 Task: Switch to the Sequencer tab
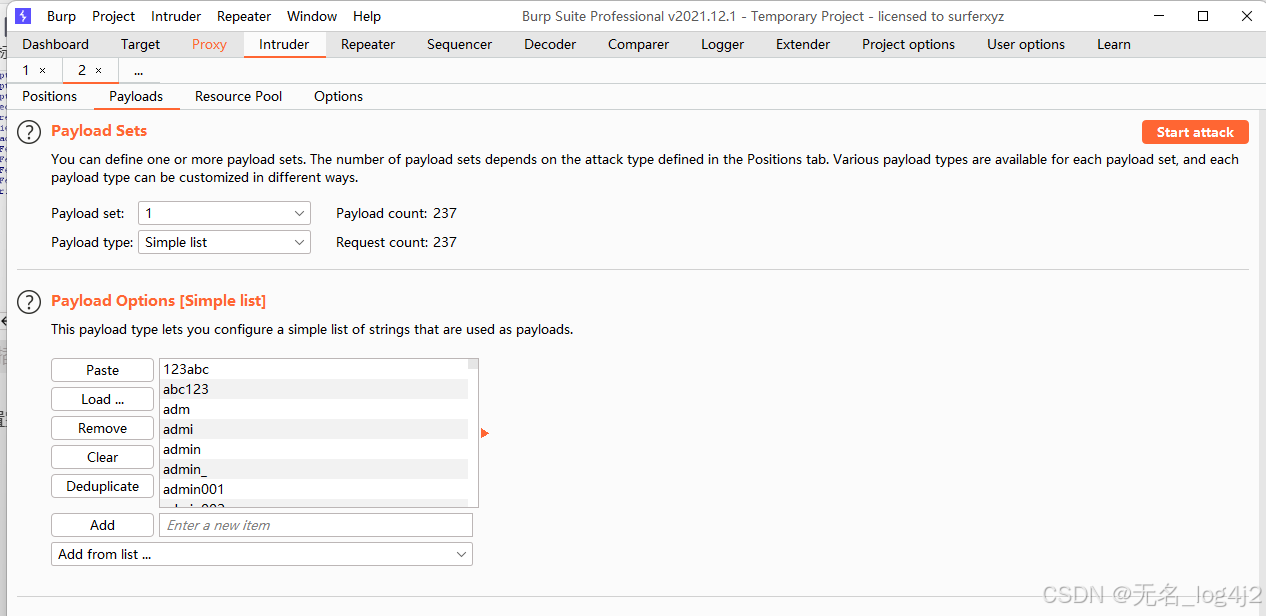click(x=459, y=44)
